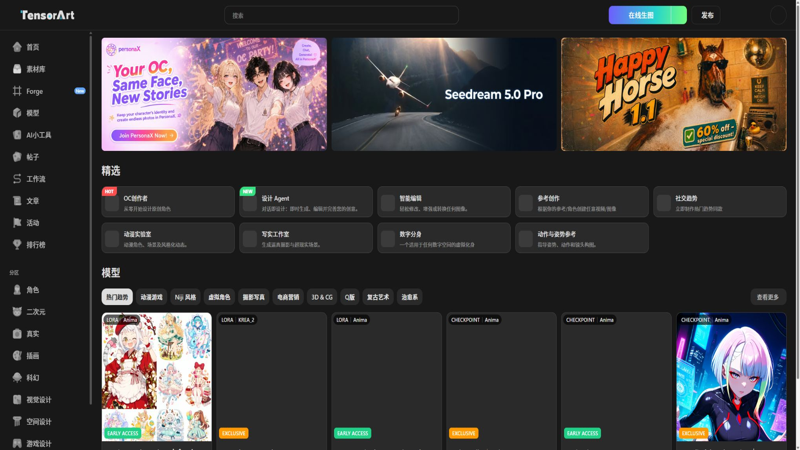Open the Happy Horse 1.1 banner
The width and height of the screenshot is (800, 450).
674,94
